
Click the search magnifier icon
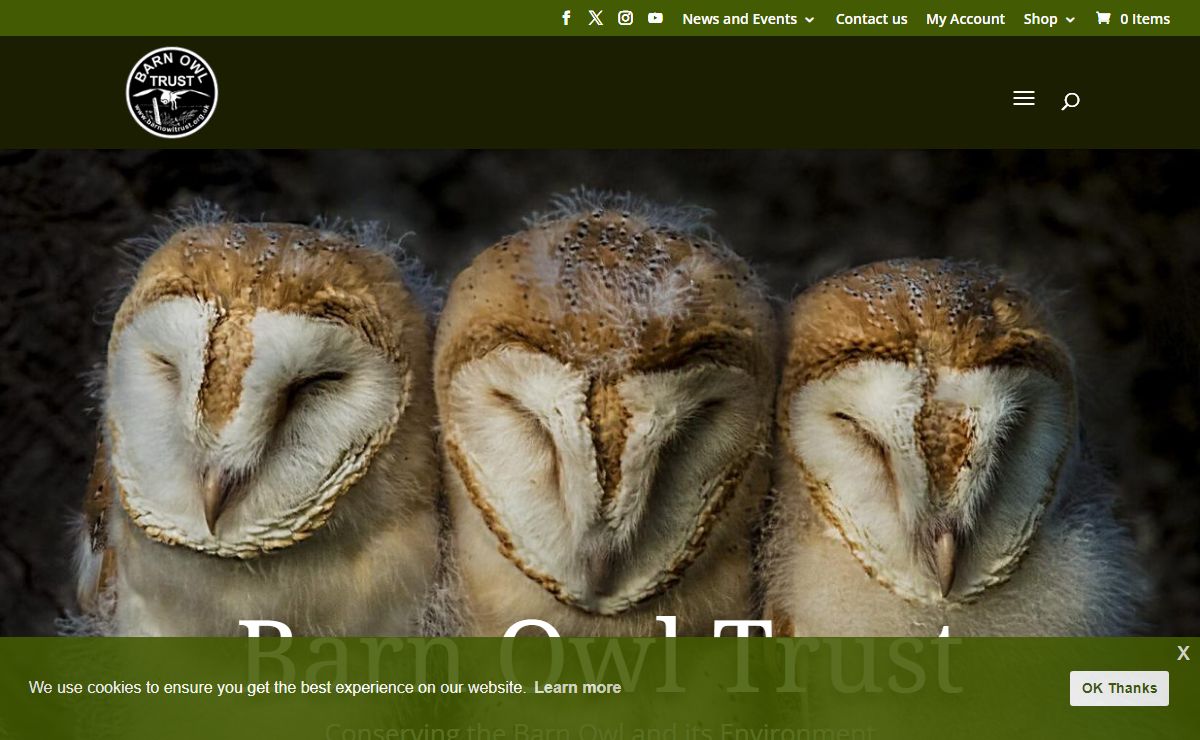(1070, 100)
